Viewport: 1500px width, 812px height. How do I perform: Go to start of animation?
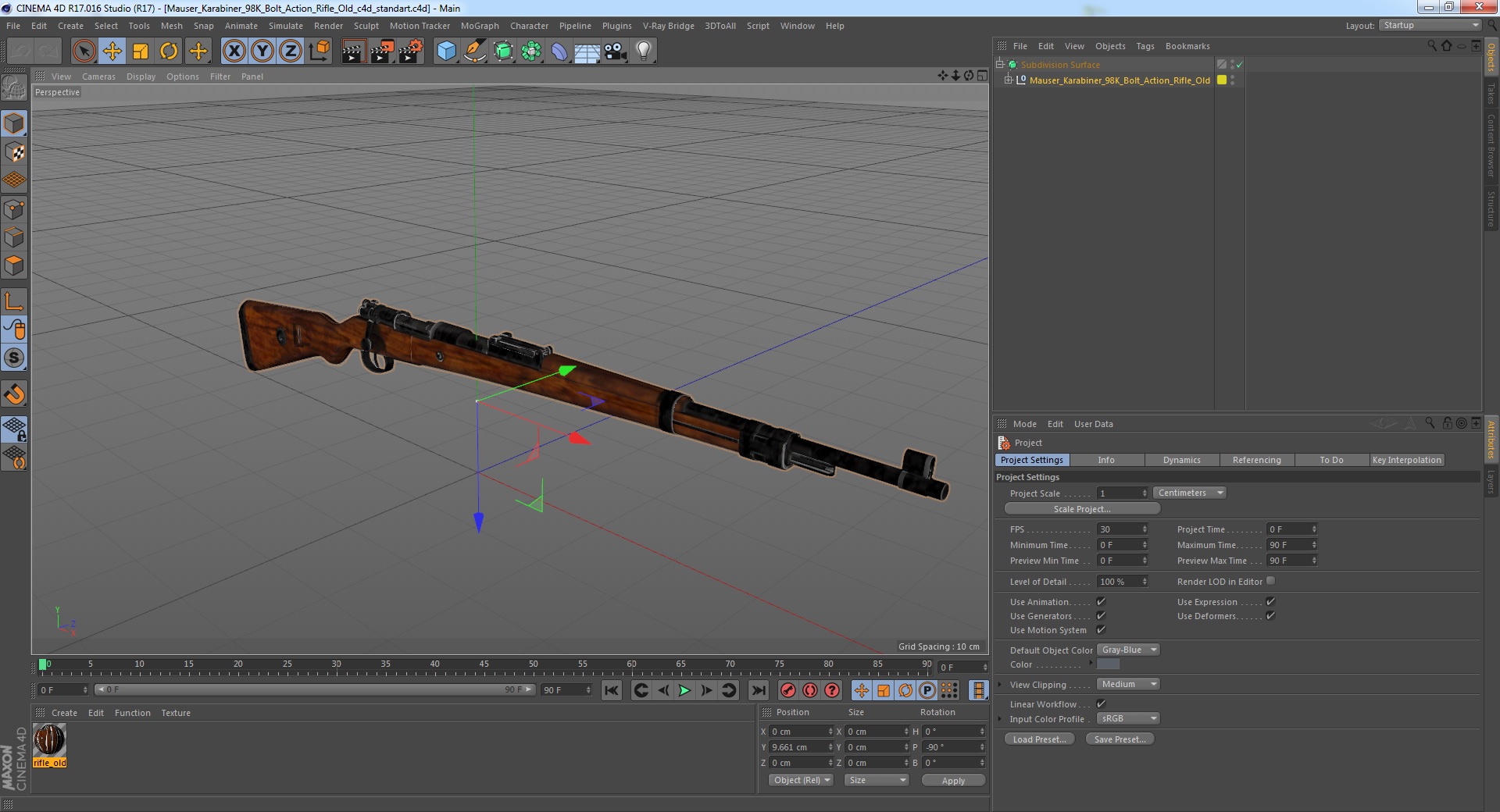coord(612,690)
